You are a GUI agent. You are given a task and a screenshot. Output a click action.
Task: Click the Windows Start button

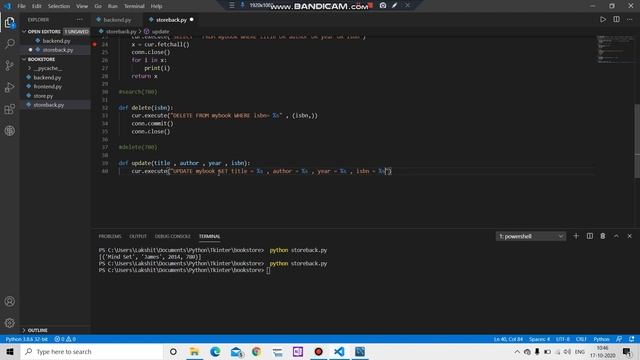coord(10,351)
